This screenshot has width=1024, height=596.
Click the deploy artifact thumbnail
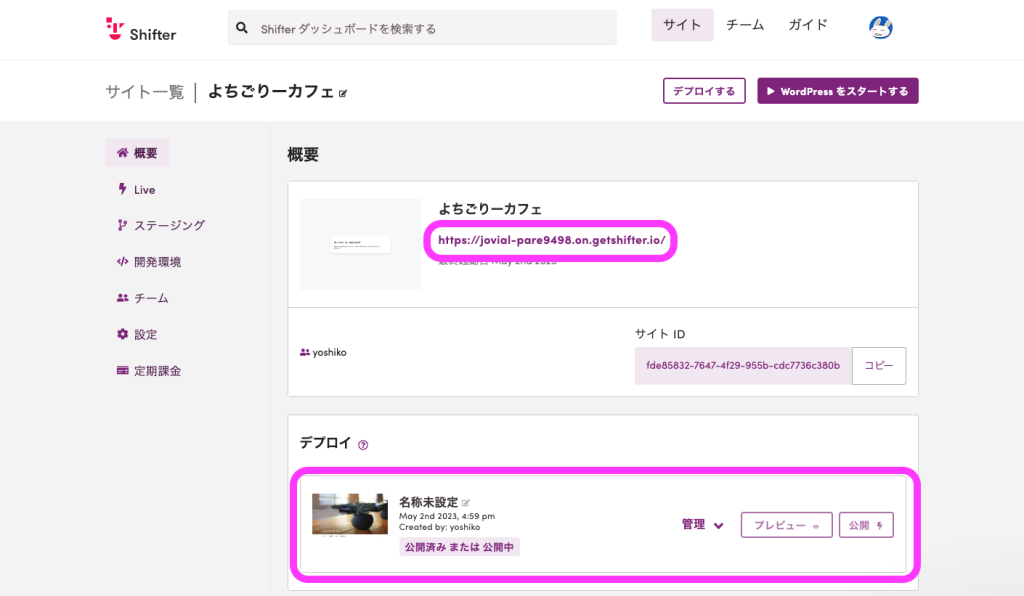[x=350, y=515]
